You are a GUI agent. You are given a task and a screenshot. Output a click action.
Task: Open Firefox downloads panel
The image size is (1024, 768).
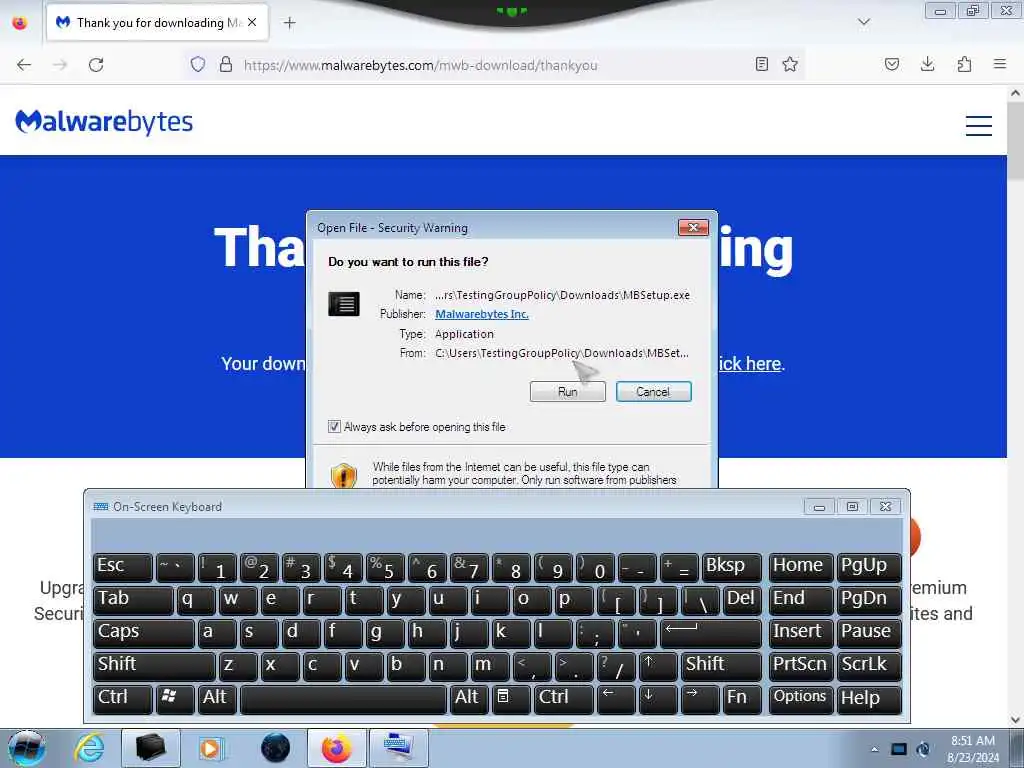click(927, 64)
